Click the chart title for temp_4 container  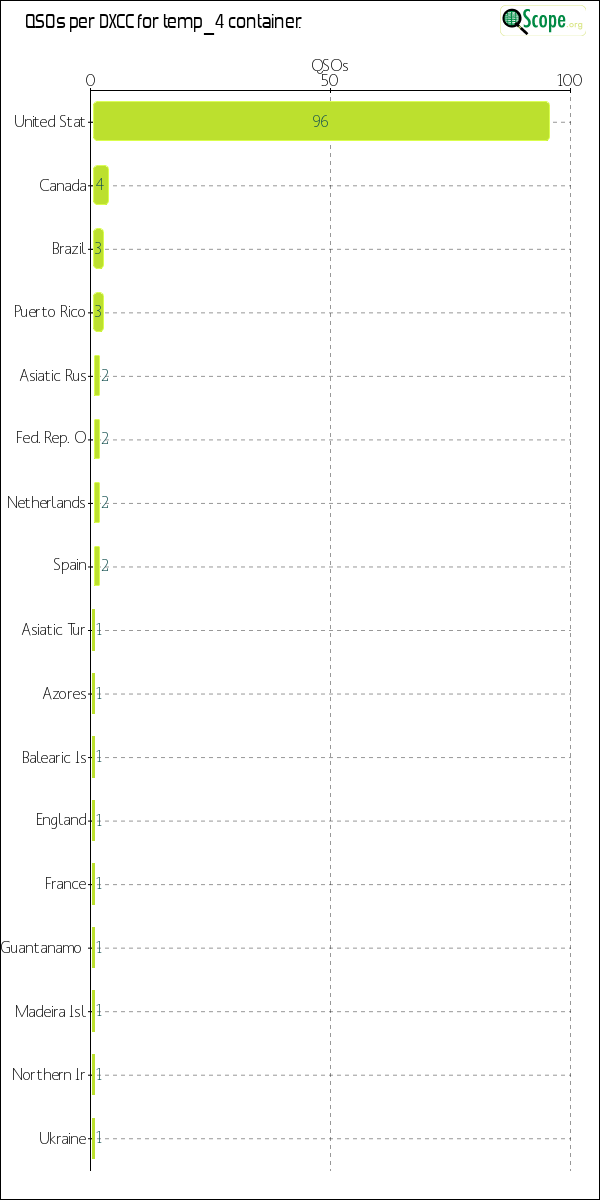pyautogui.click(x=163, y=21)
